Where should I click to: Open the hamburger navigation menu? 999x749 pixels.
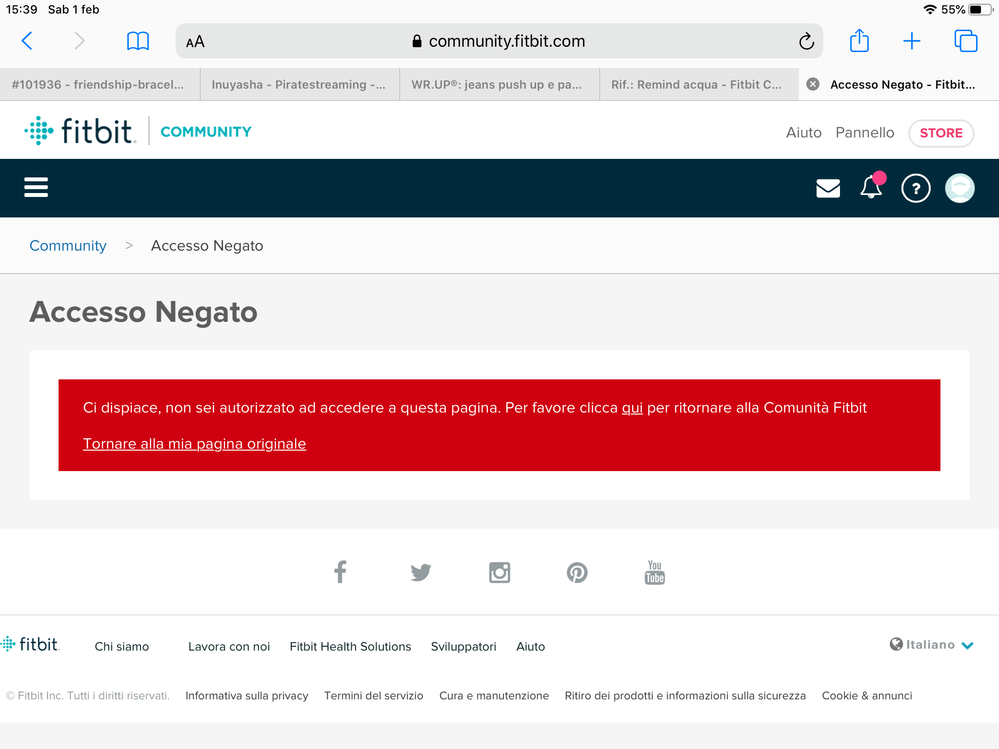pyautogui.click(x=36, y=188)
